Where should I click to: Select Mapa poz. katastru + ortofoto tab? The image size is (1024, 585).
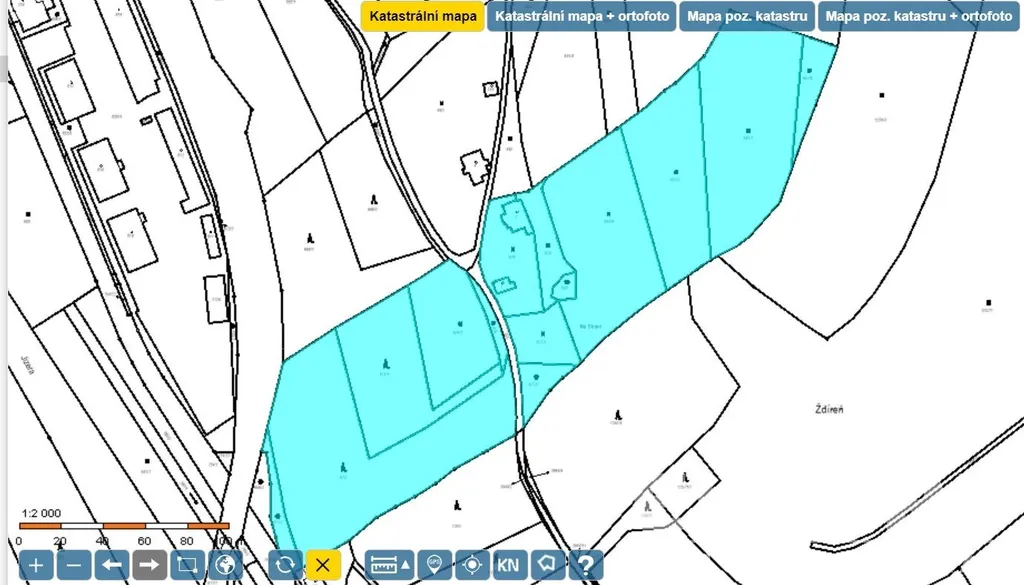coord(918,17)
